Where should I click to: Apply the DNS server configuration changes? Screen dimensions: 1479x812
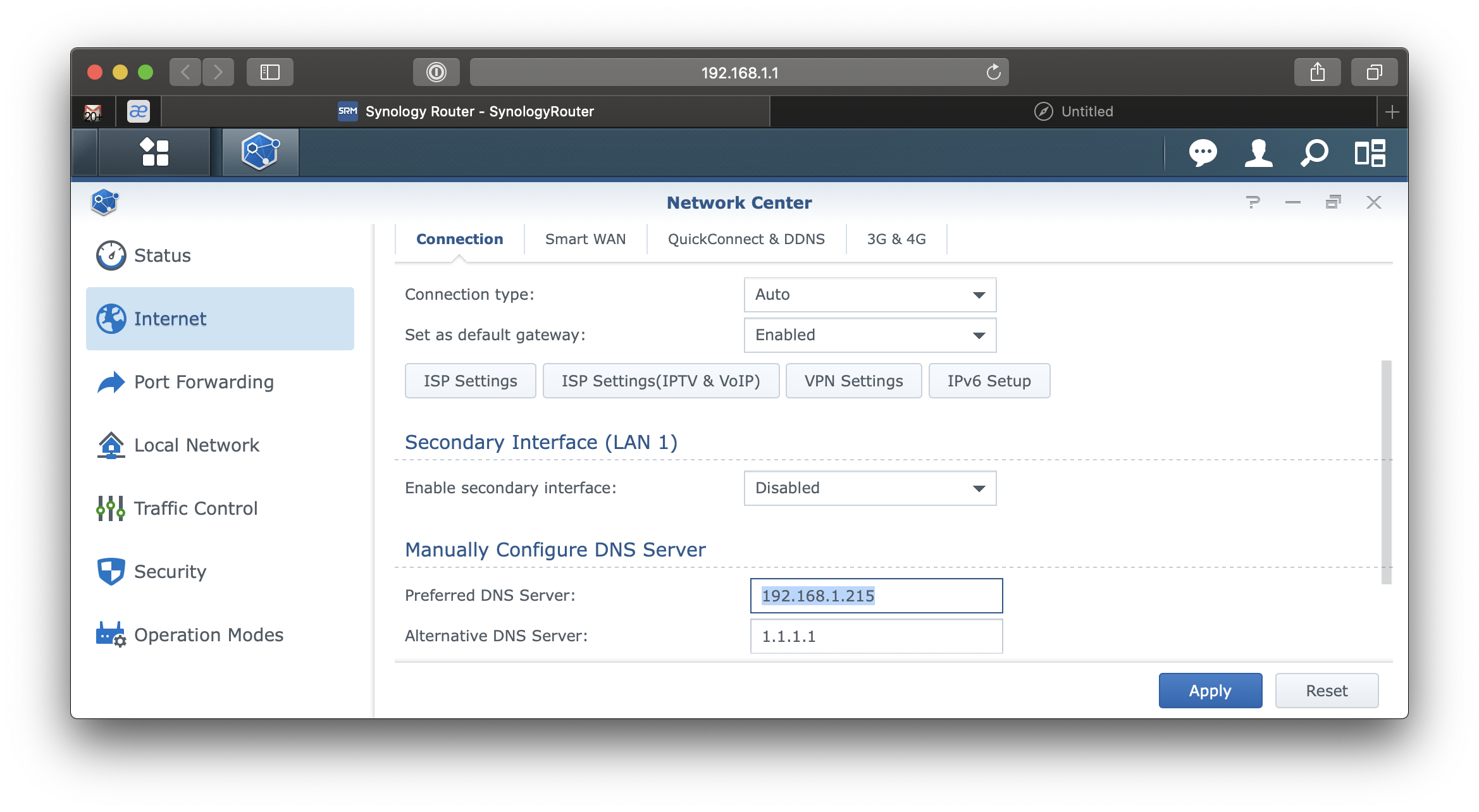(1209, 690)
